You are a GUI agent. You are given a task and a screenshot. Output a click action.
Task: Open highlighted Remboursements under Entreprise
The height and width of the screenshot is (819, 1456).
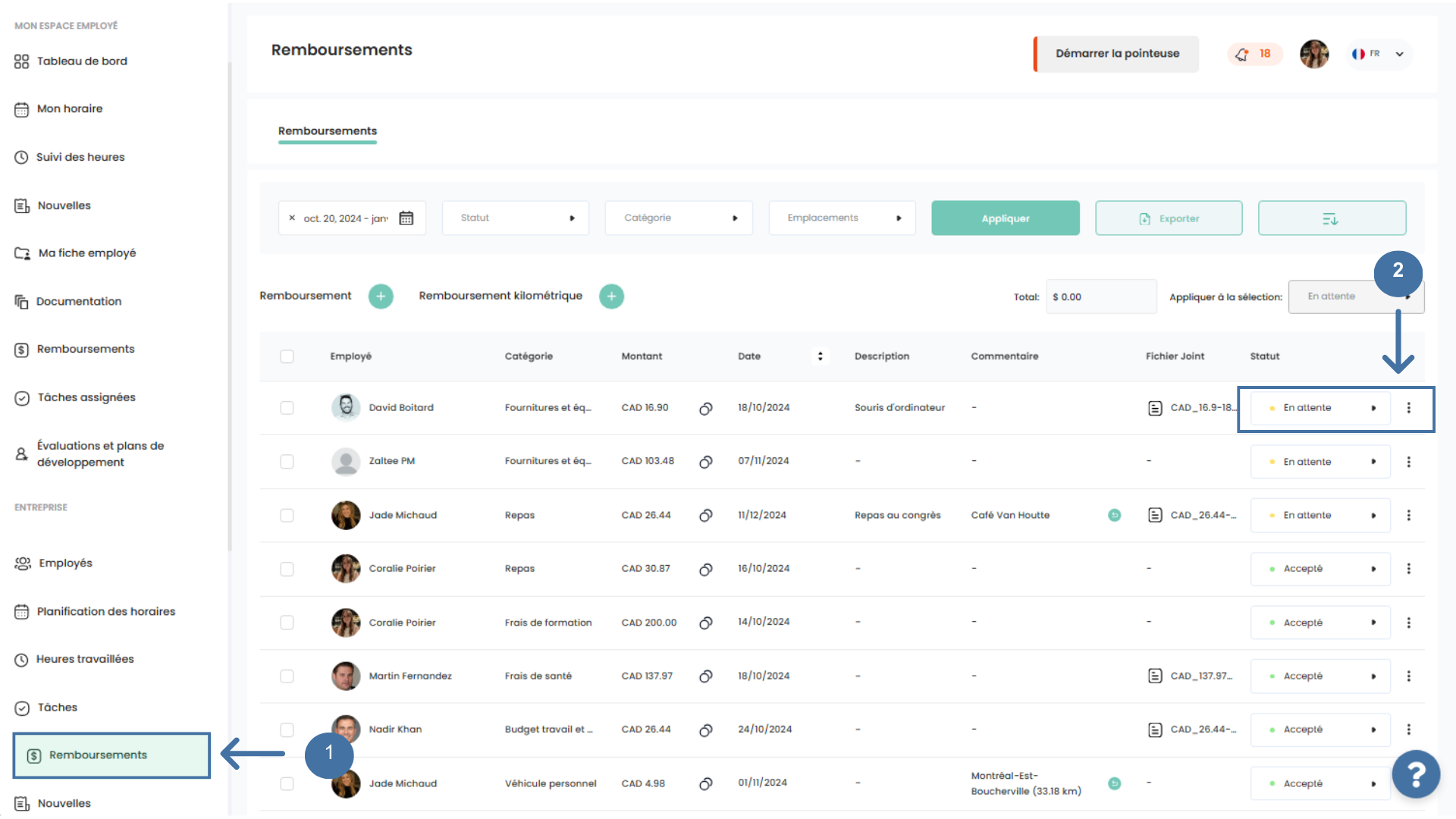tap(111, 755)
